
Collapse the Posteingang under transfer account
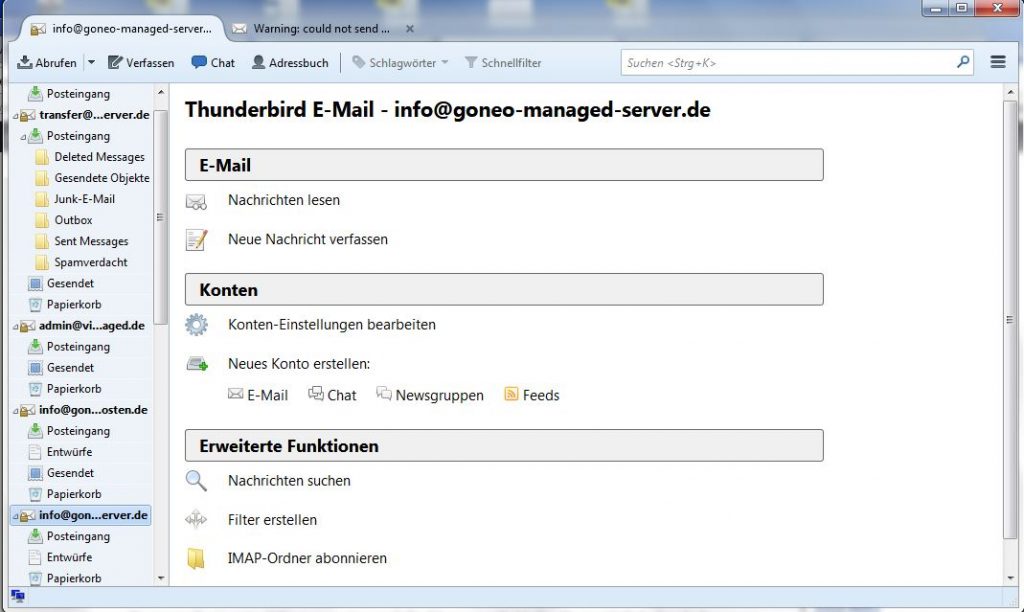(x=23, y=137)
